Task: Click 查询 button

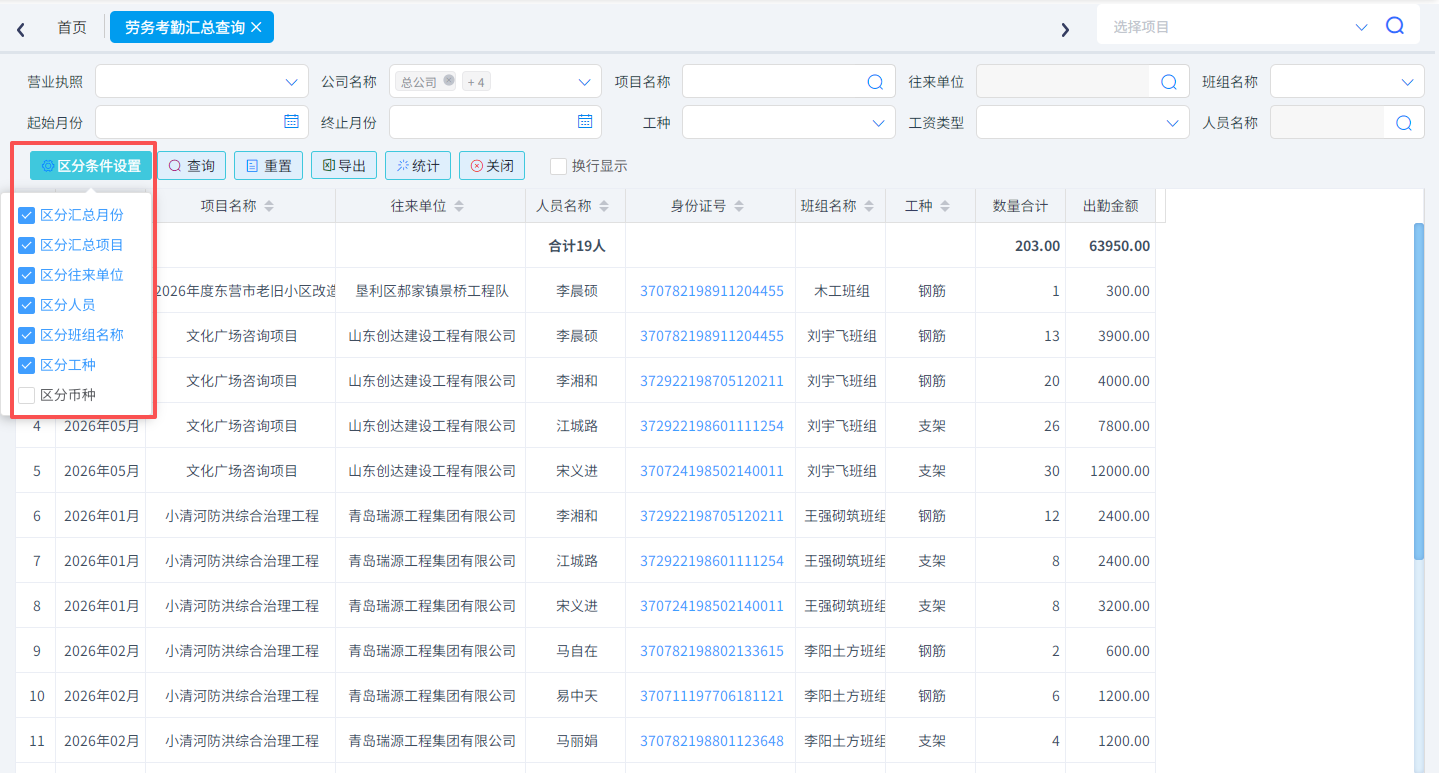Action: tap(192, 166)
